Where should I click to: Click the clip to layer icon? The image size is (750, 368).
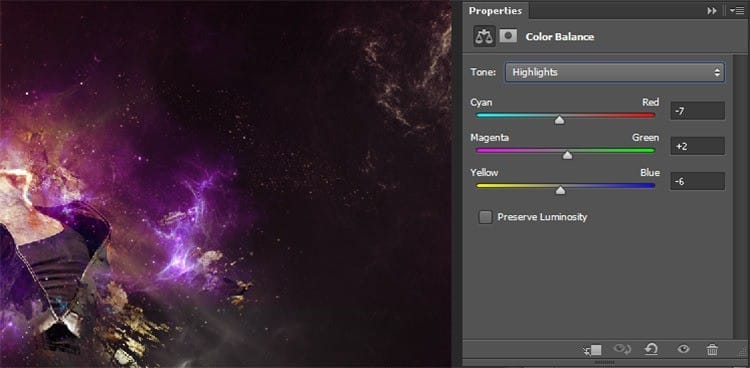pos(593,350)
